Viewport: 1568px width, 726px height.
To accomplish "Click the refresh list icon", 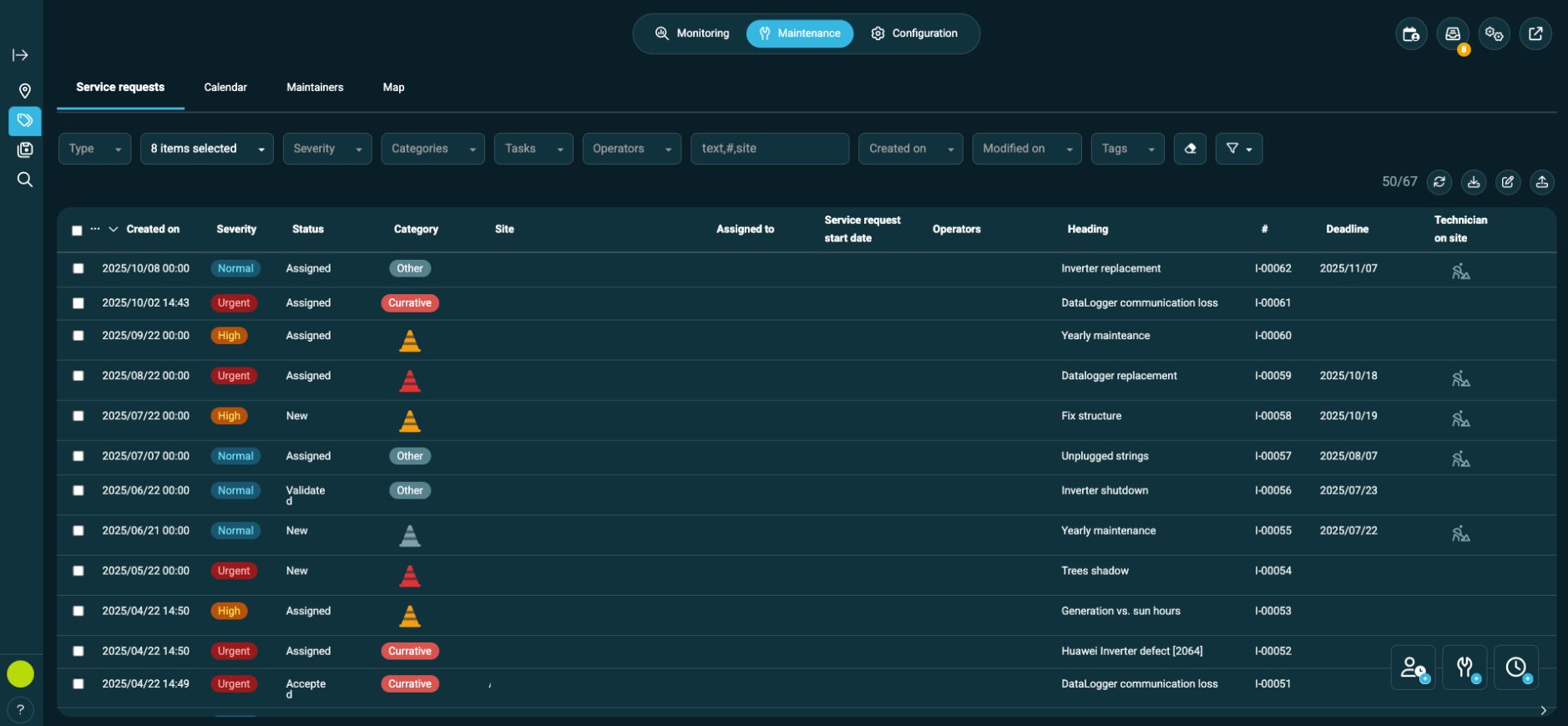I will [1439, 181].
